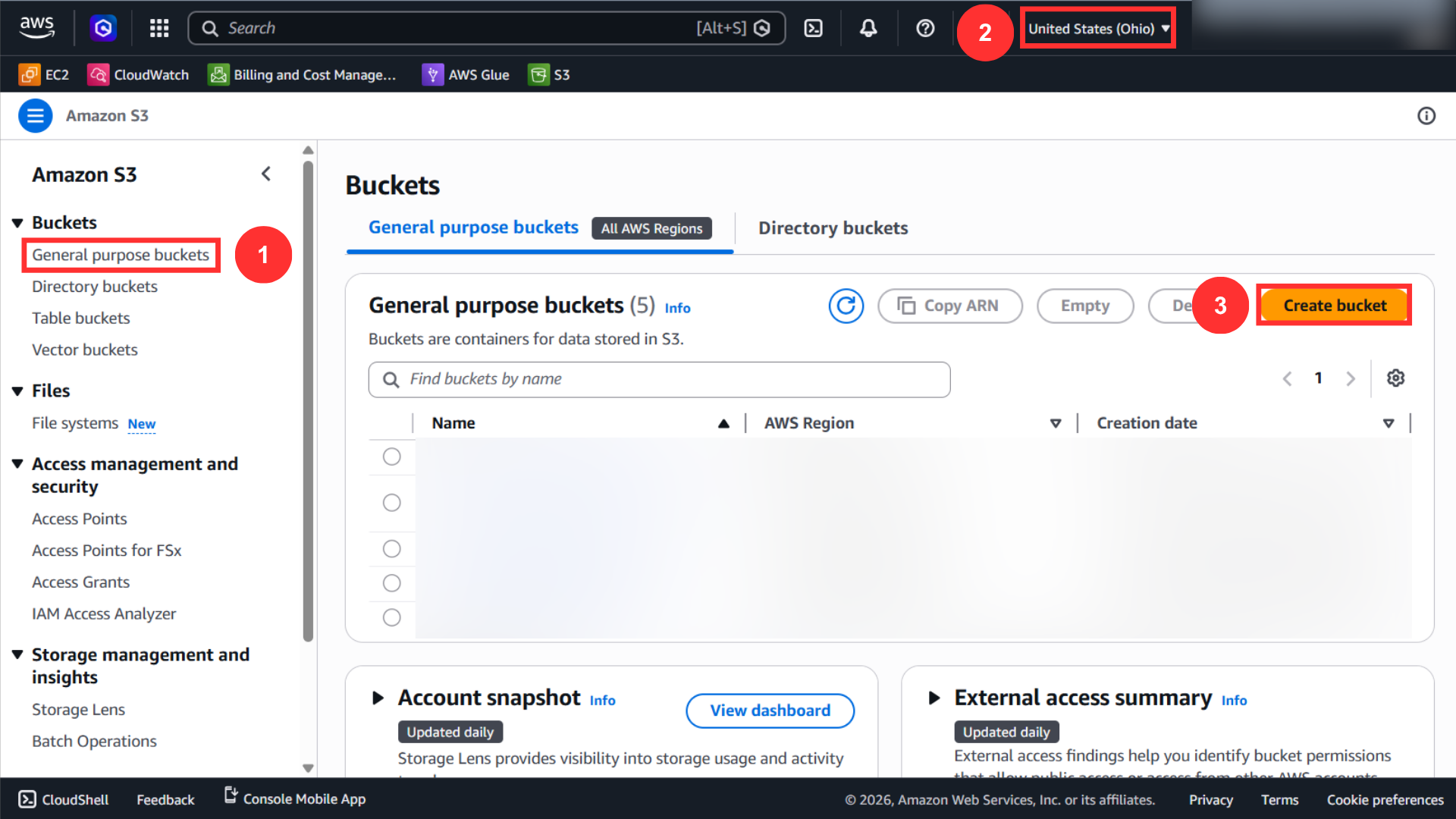Toggle the hamburger navigation menu
The height and width of the screenshot is (819, 1456).
coord(35,116)
